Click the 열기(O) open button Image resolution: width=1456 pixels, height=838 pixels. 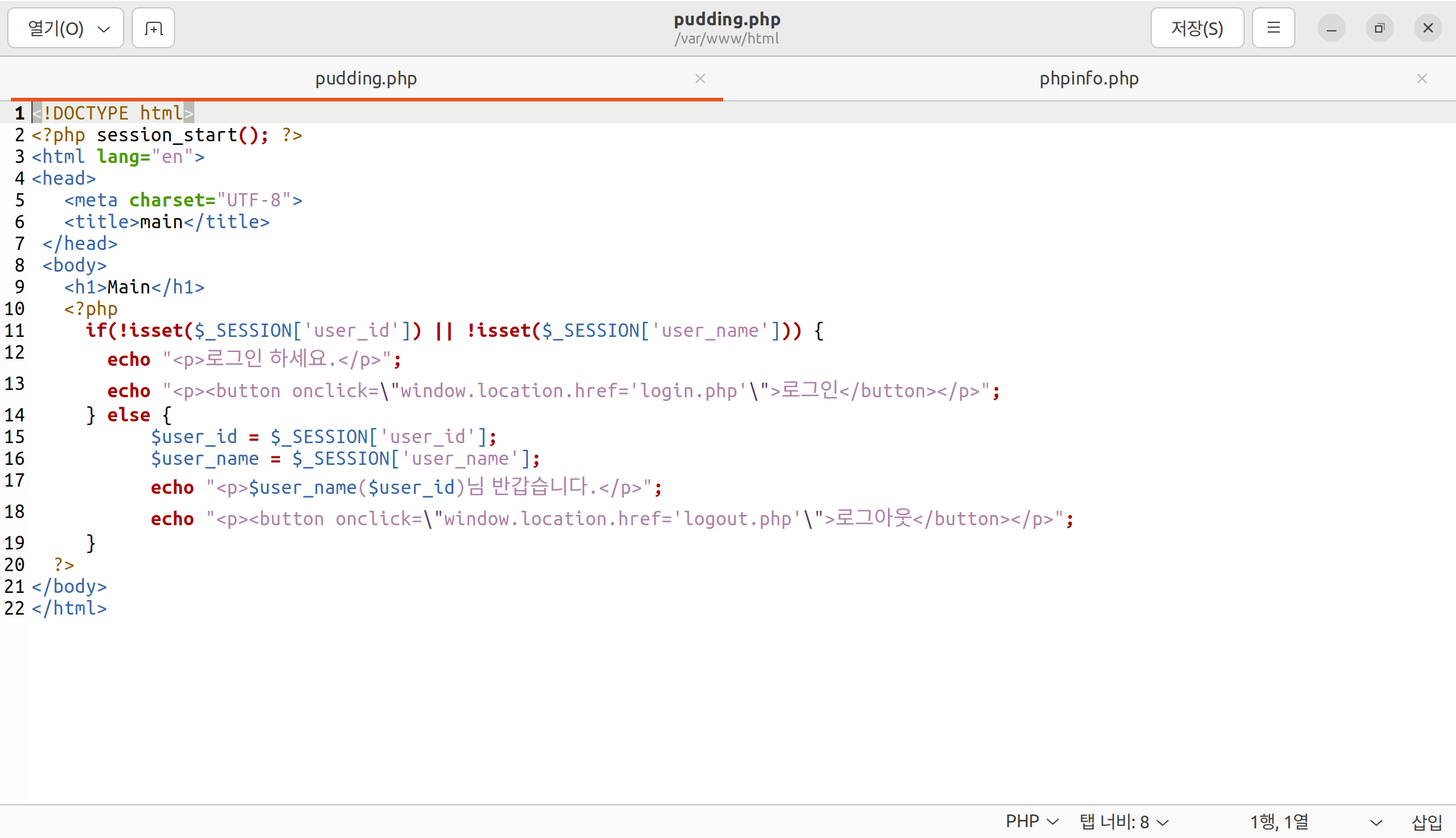56,28
